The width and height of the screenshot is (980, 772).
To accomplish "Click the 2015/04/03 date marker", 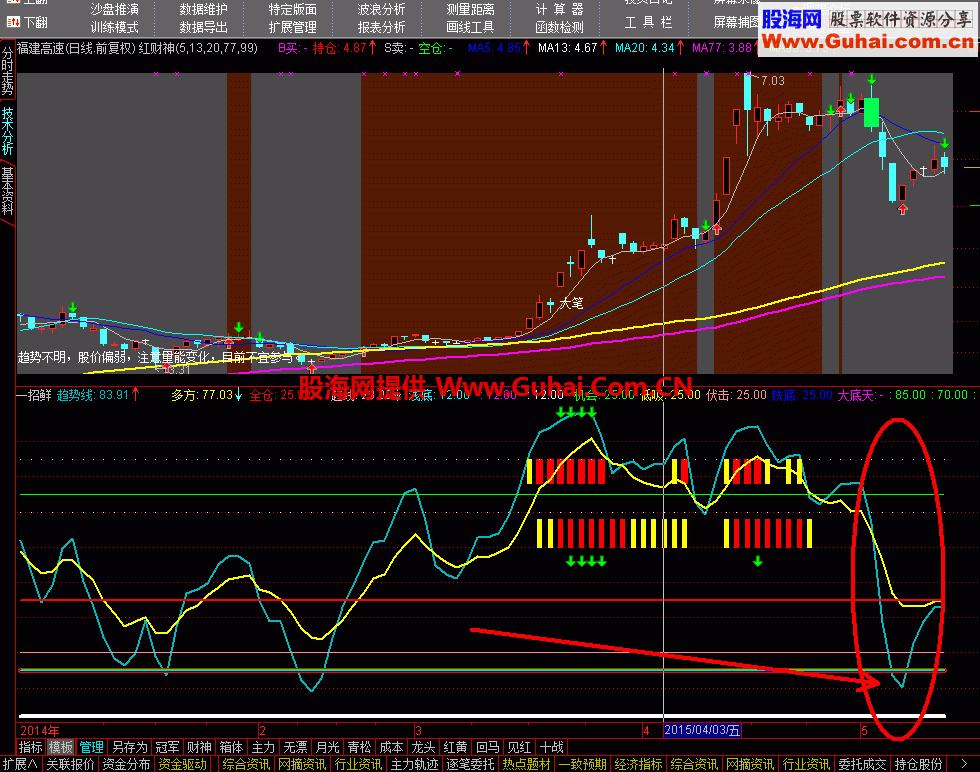I will point(702,730).
